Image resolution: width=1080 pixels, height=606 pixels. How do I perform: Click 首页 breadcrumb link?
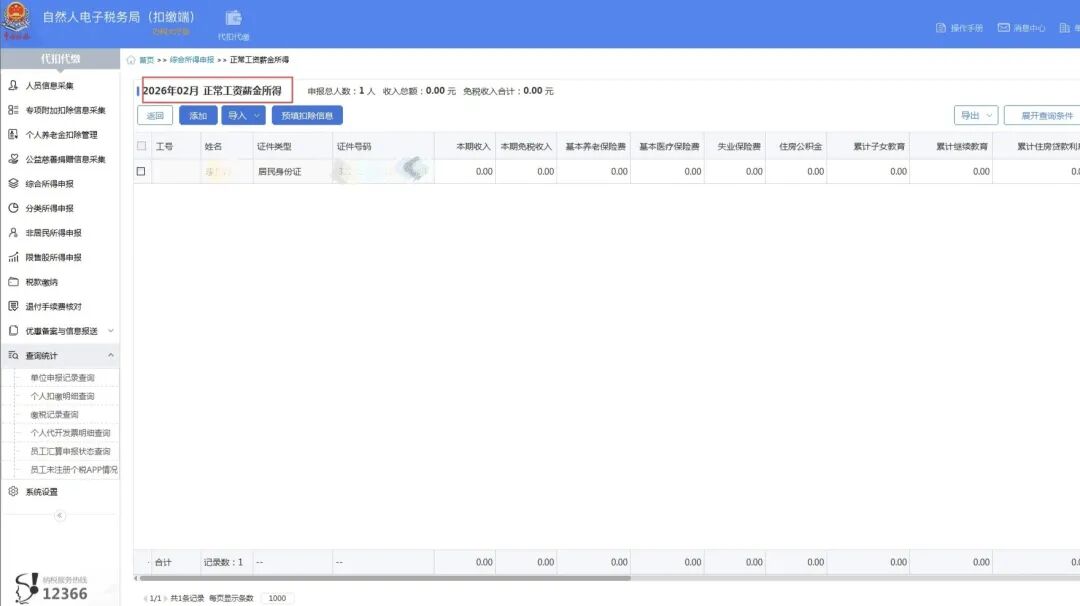[147, 60]
